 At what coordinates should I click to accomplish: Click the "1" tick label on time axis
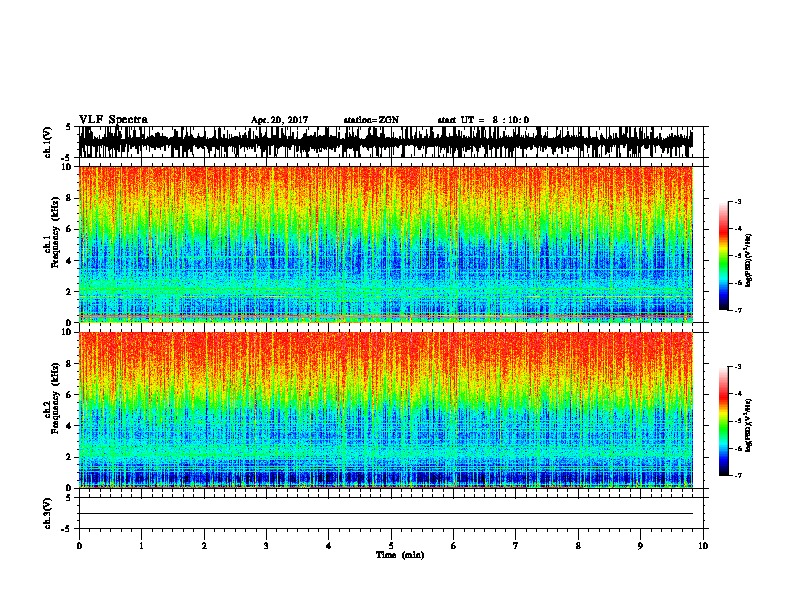[141, 546]
